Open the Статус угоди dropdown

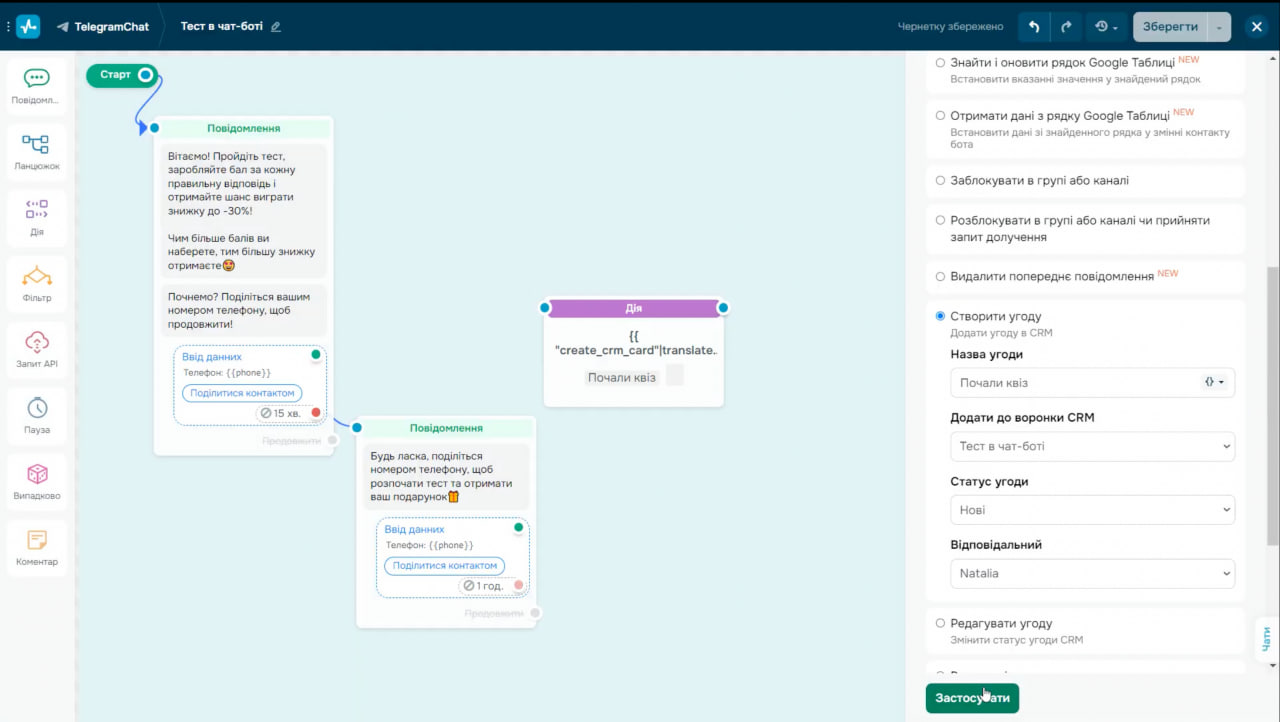[x=1092, y=510]
